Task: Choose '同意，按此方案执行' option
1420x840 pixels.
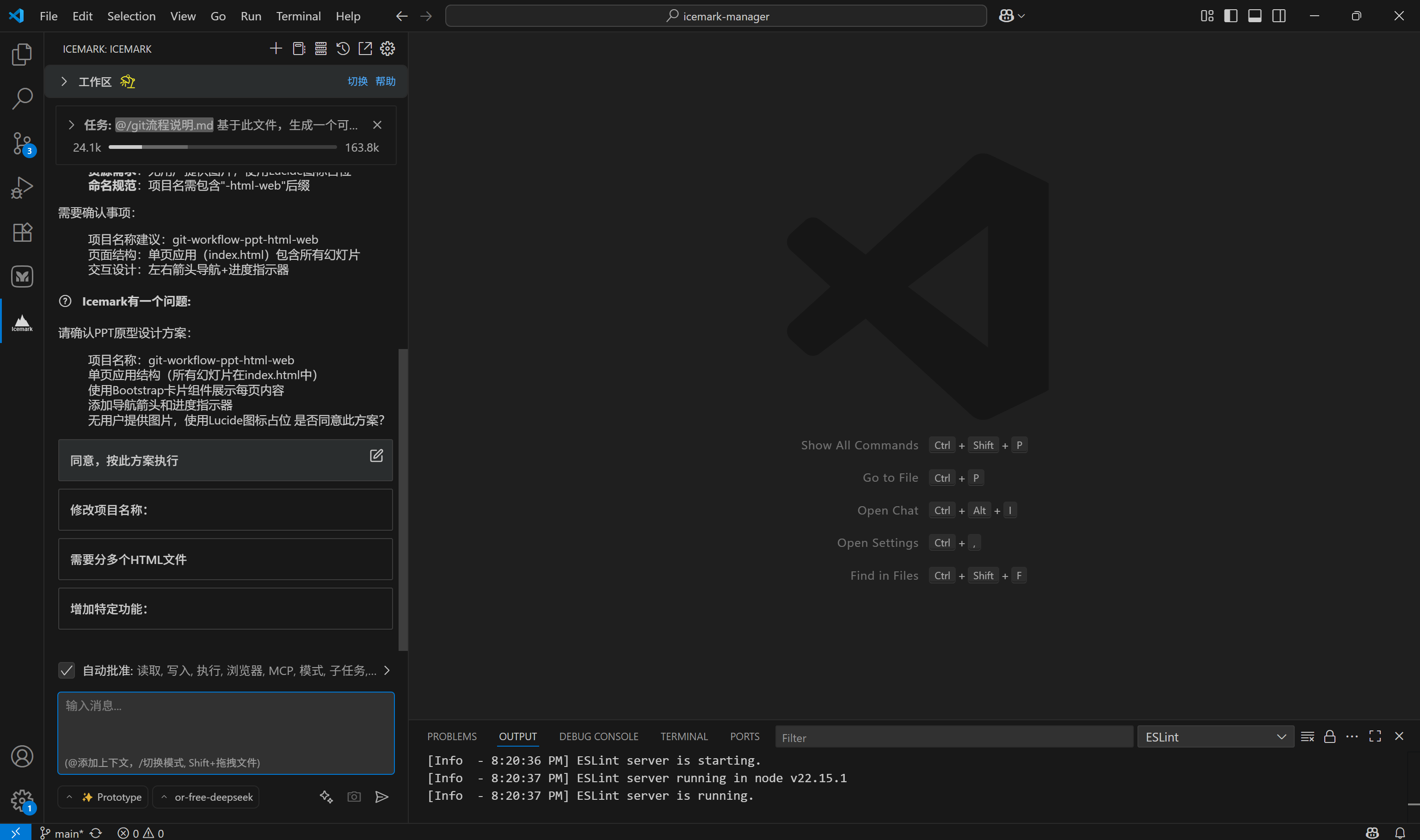Action: [225, 460]
